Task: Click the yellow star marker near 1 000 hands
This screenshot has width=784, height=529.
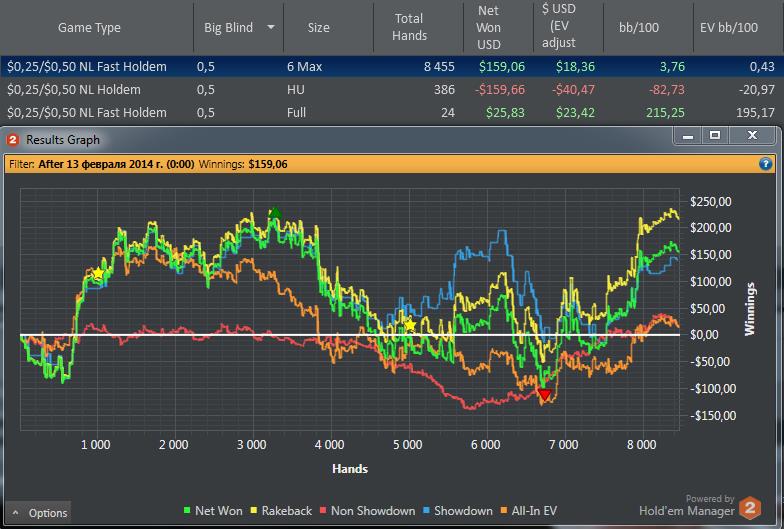Action: click(98, 274)
